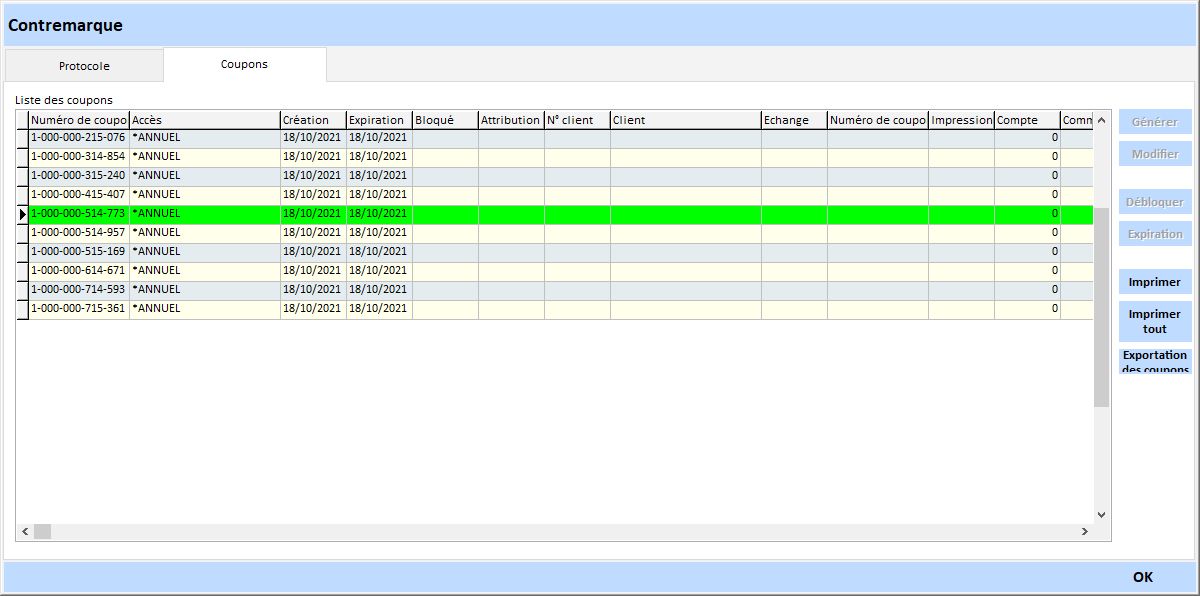Click the Accès column header
Screen dimensions: 1200x596
(x=204, y=120)
